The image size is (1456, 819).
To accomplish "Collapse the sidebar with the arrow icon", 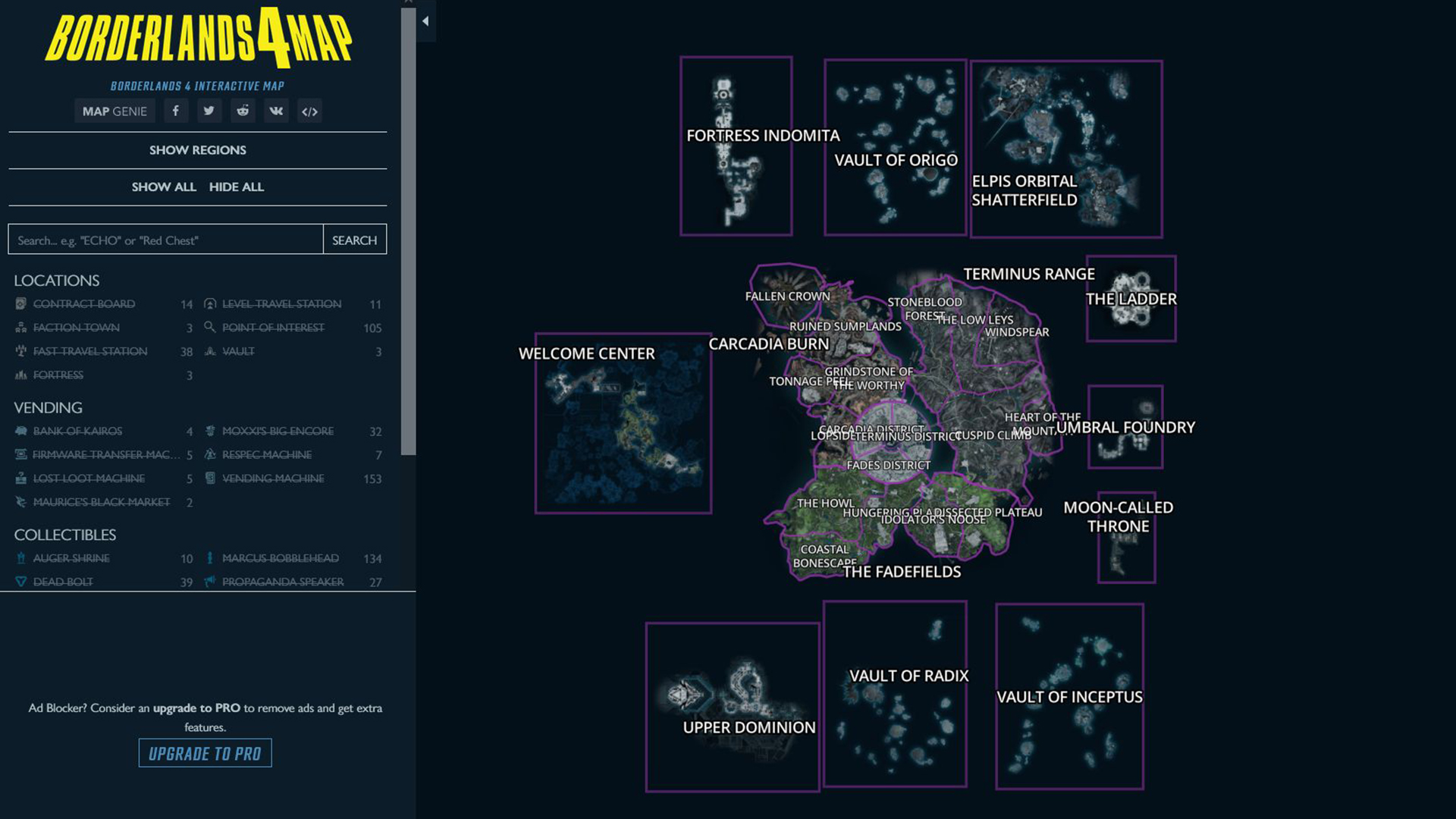I will pyautogui.click(x=425, y=21).
